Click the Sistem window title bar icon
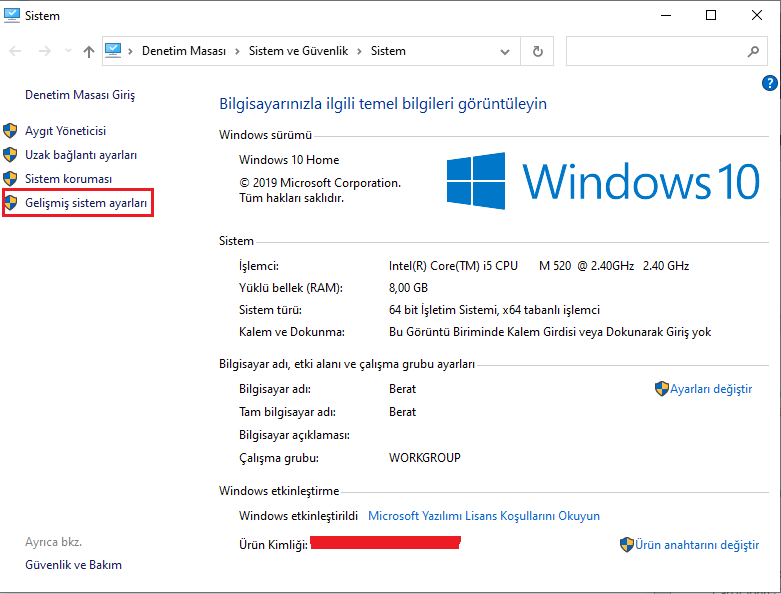The image size is (781, 594). pyautogui.click(x=11, y=15)
